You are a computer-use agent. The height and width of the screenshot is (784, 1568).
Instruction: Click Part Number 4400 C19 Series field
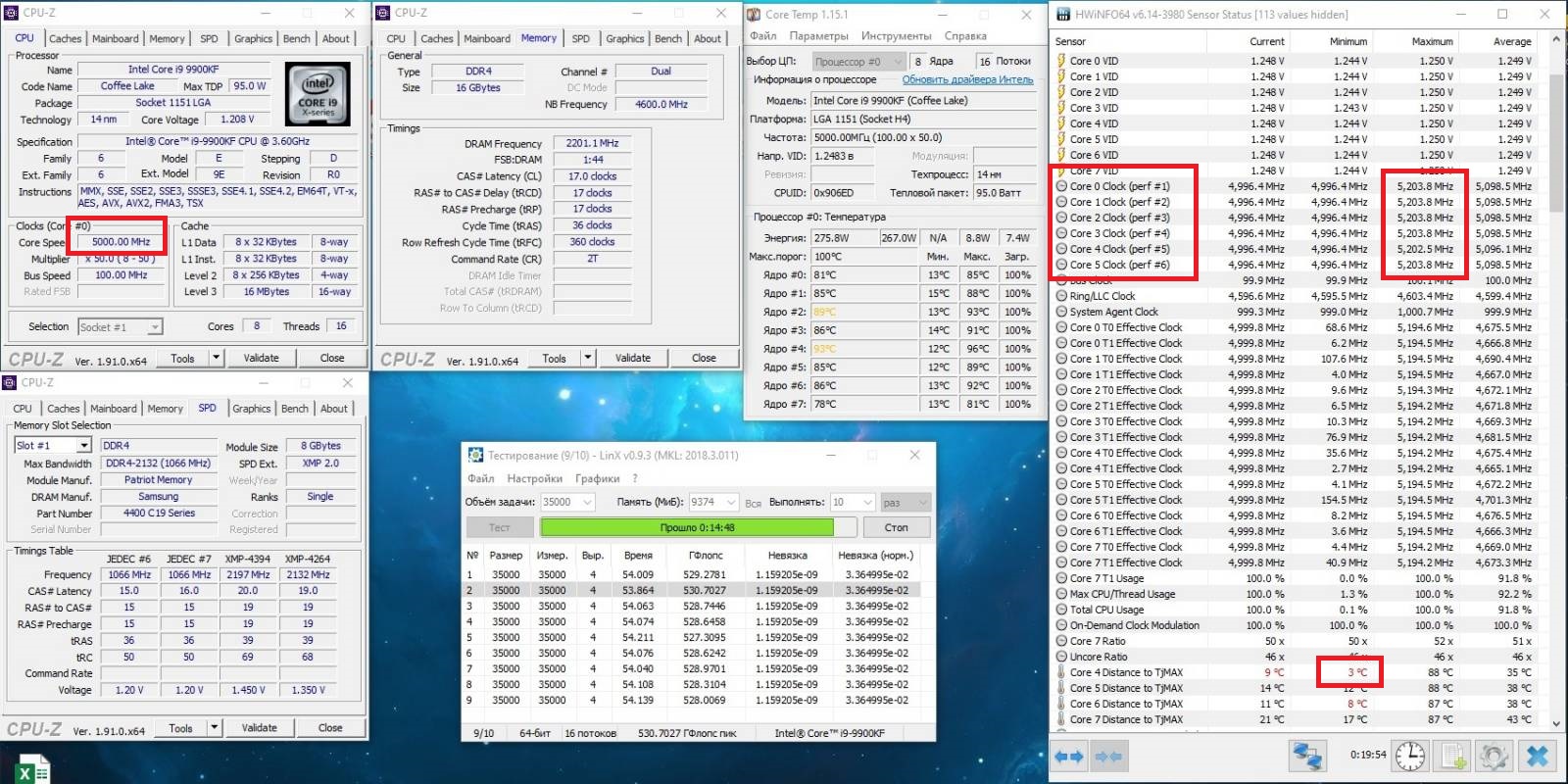point(159,513)
